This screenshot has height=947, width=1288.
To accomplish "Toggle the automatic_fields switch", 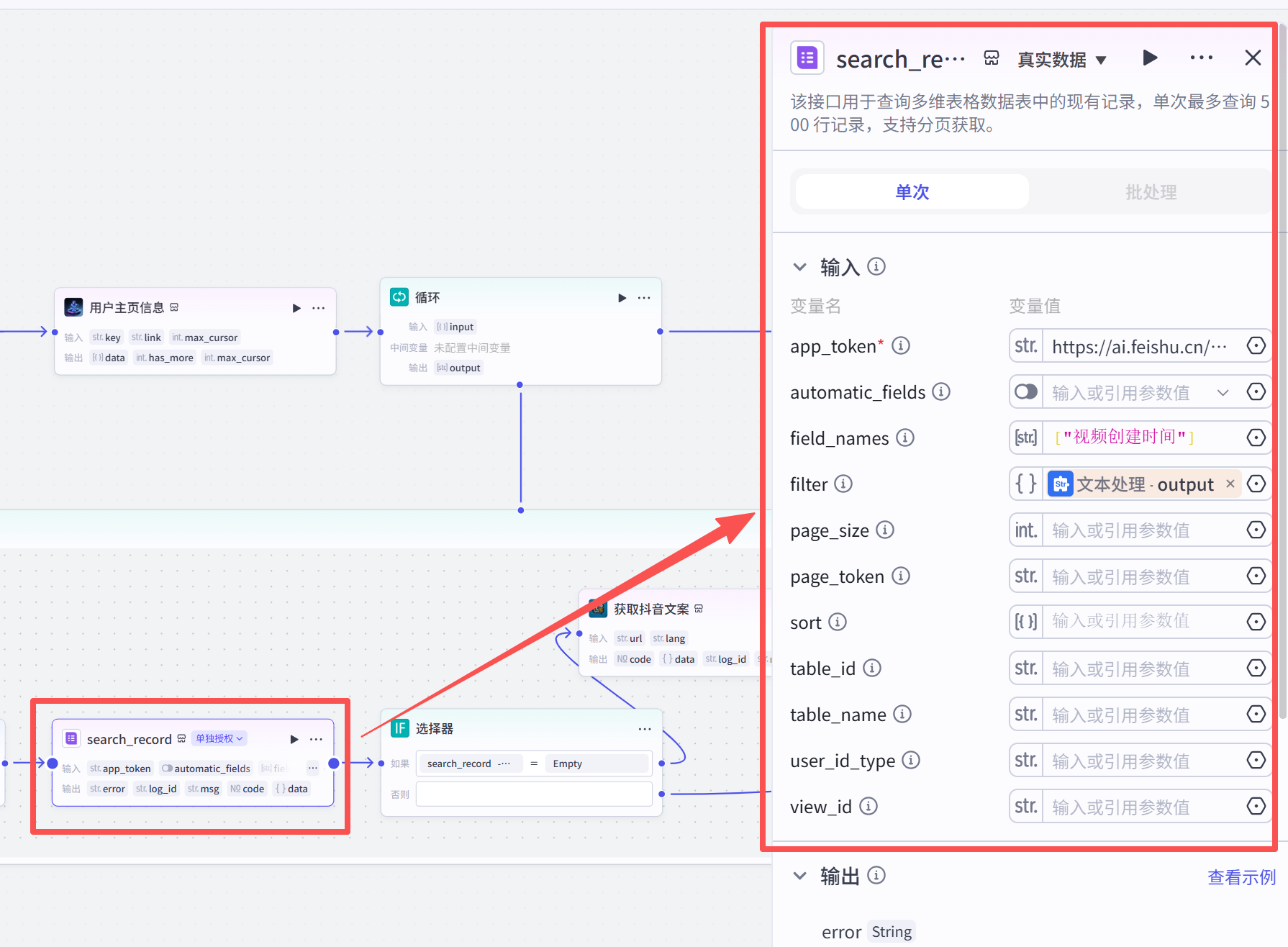I will 1025,392.
